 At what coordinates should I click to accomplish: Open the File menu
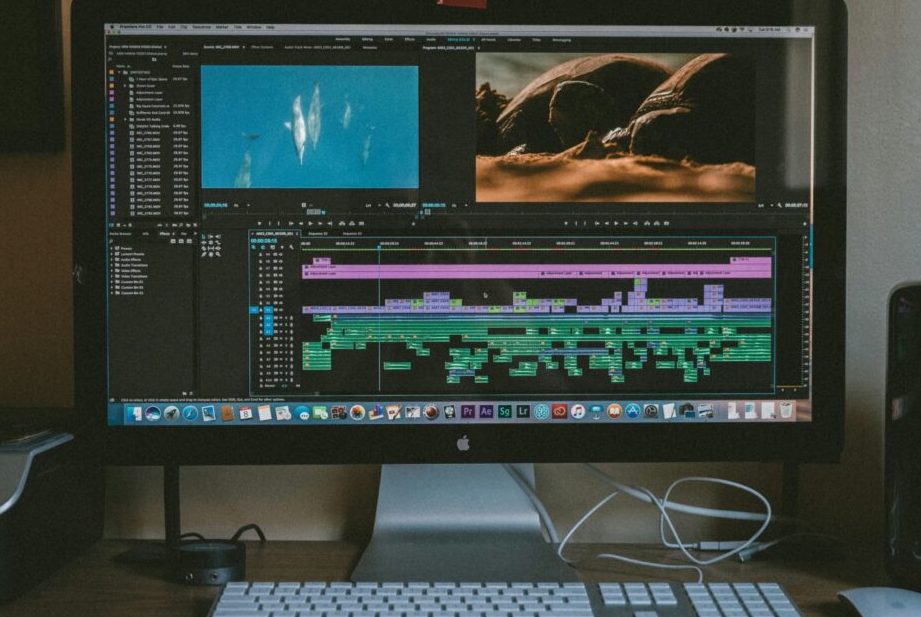159,27
